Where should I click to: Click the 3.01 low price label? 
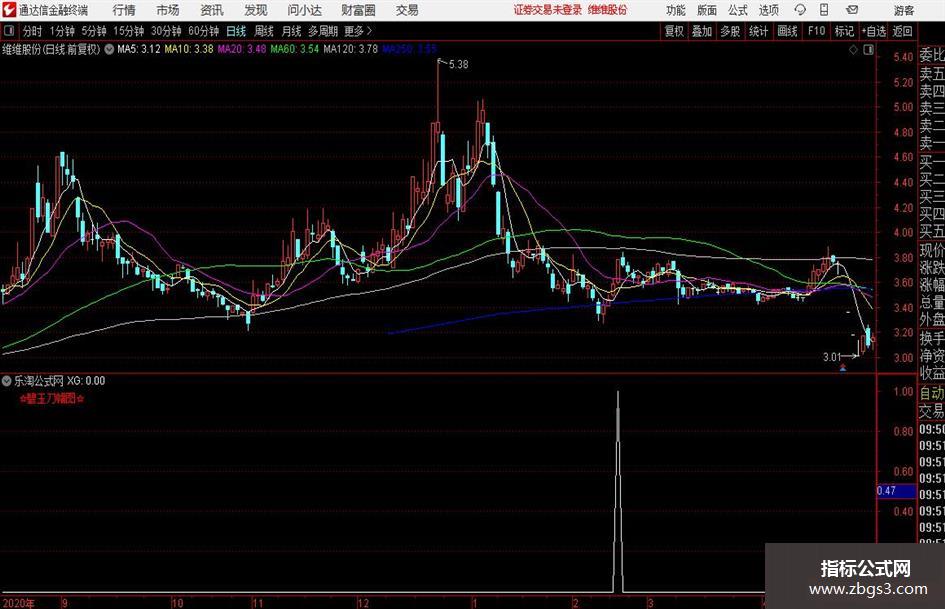[x=832, y=356]
